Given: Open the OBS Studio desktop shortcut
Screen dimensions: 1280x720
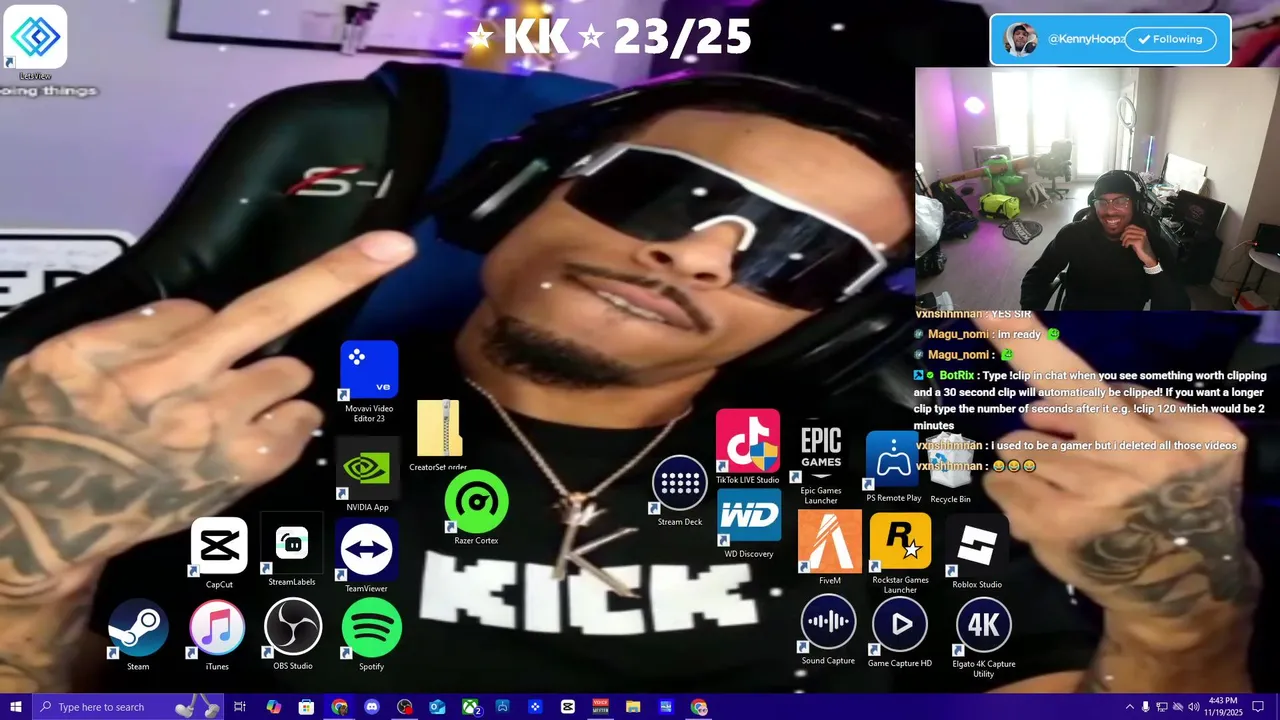Looking at the screenshot, I should (x=293, y=634).
